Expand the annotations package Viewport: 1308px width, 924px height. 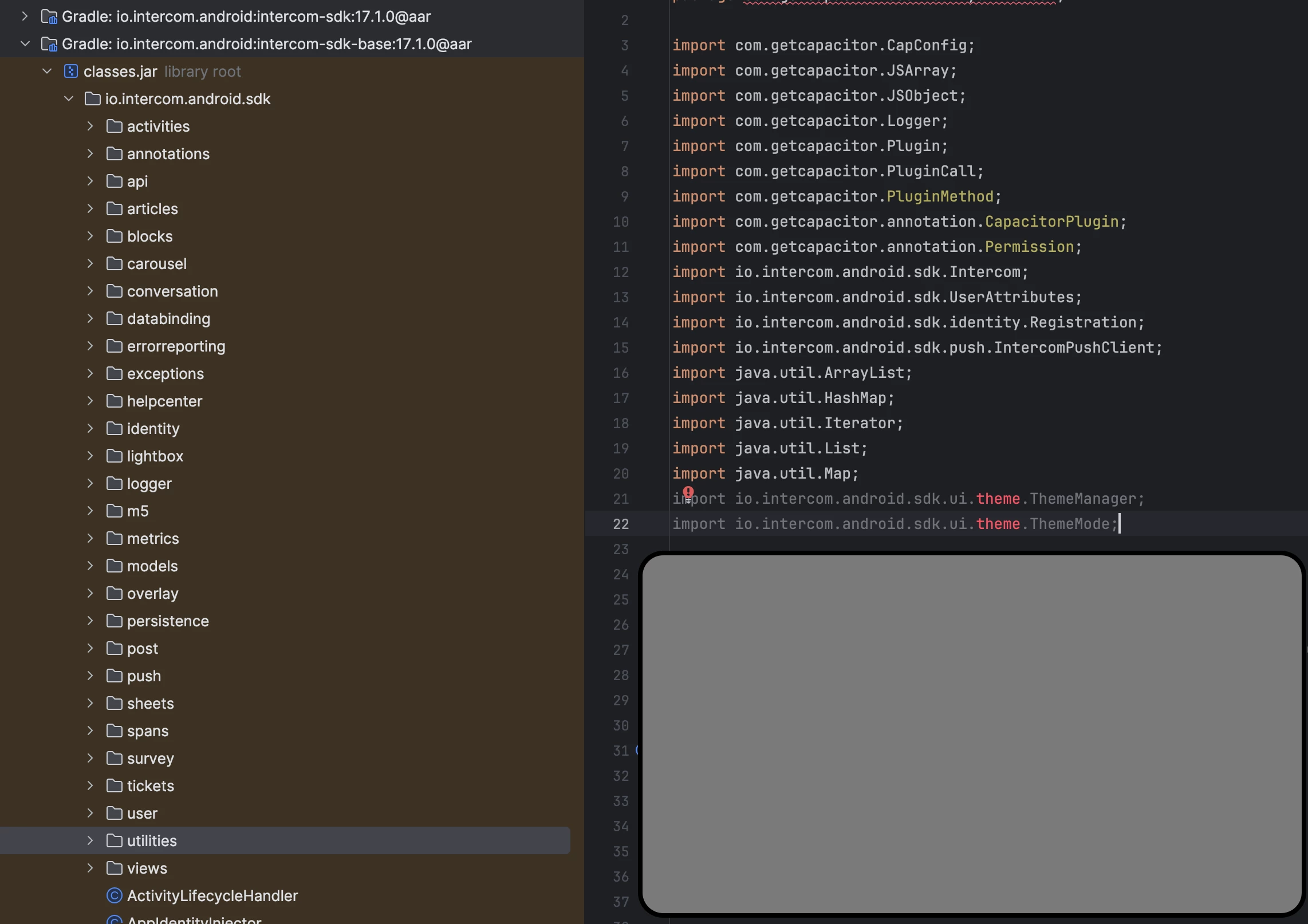pyautogui.click(x=90, y=154)
